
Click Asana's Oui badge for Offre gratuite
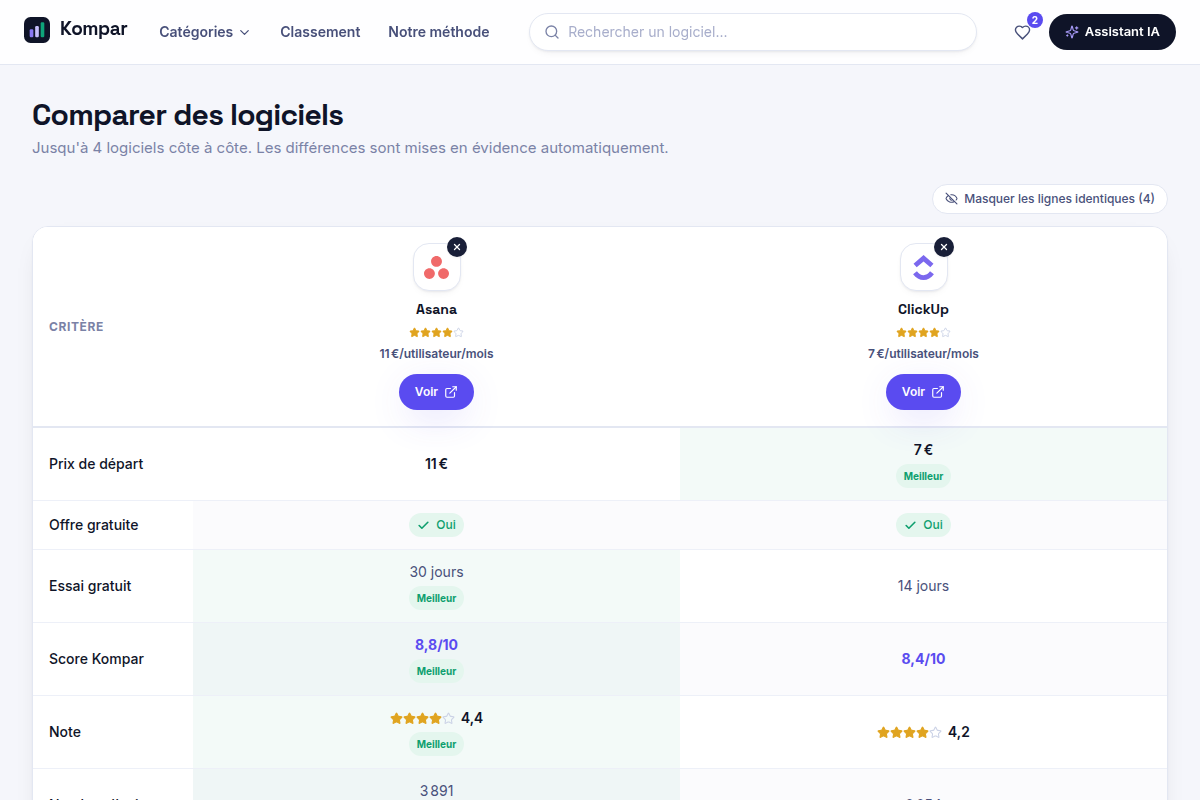(x=436, y=525)
